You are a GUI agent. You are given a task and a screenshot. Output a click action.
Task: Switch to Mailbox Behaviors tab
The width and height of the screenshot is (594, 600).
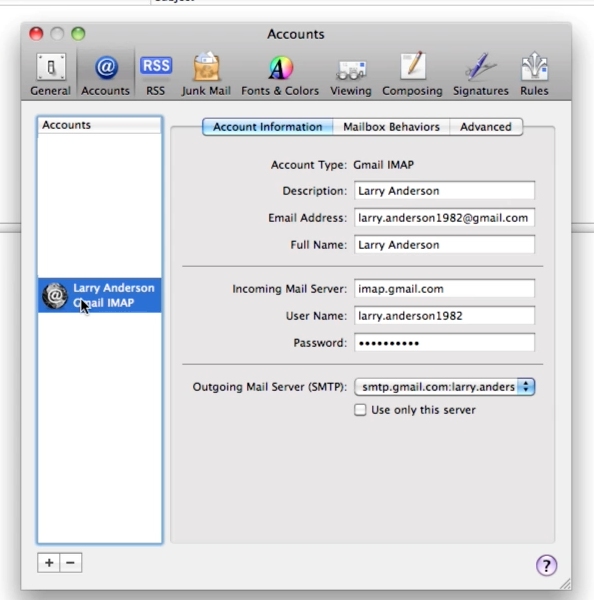click(x=391, y=127)
